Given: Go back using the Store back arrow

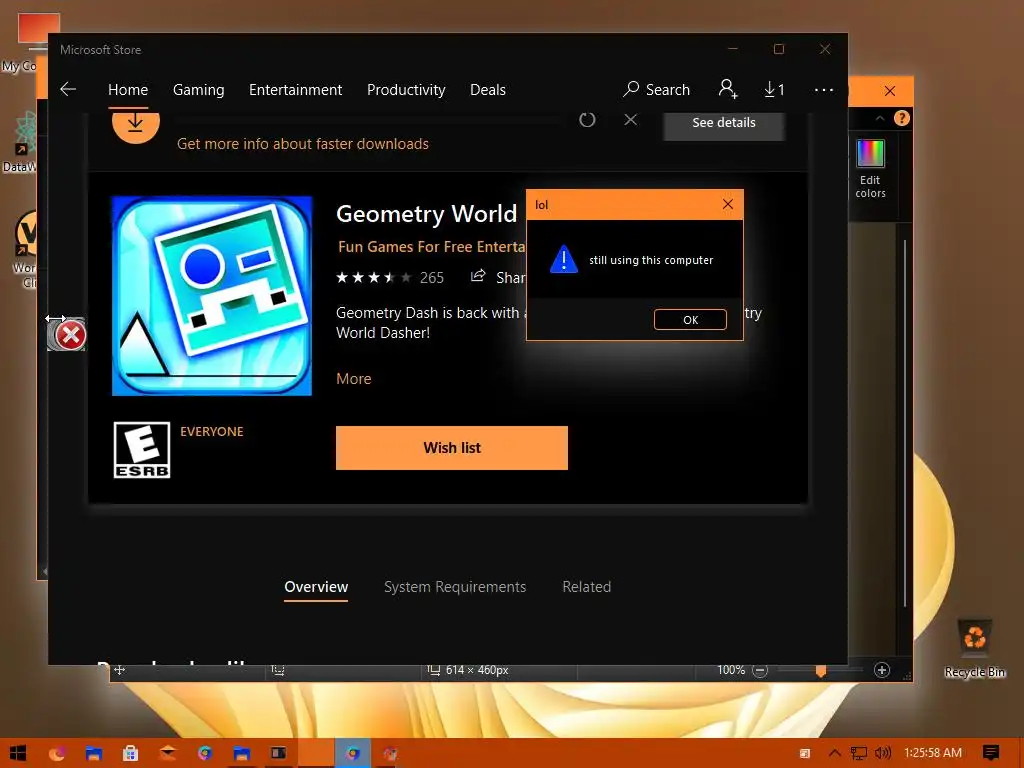Looking at the screenshot, I should (68, 89).
